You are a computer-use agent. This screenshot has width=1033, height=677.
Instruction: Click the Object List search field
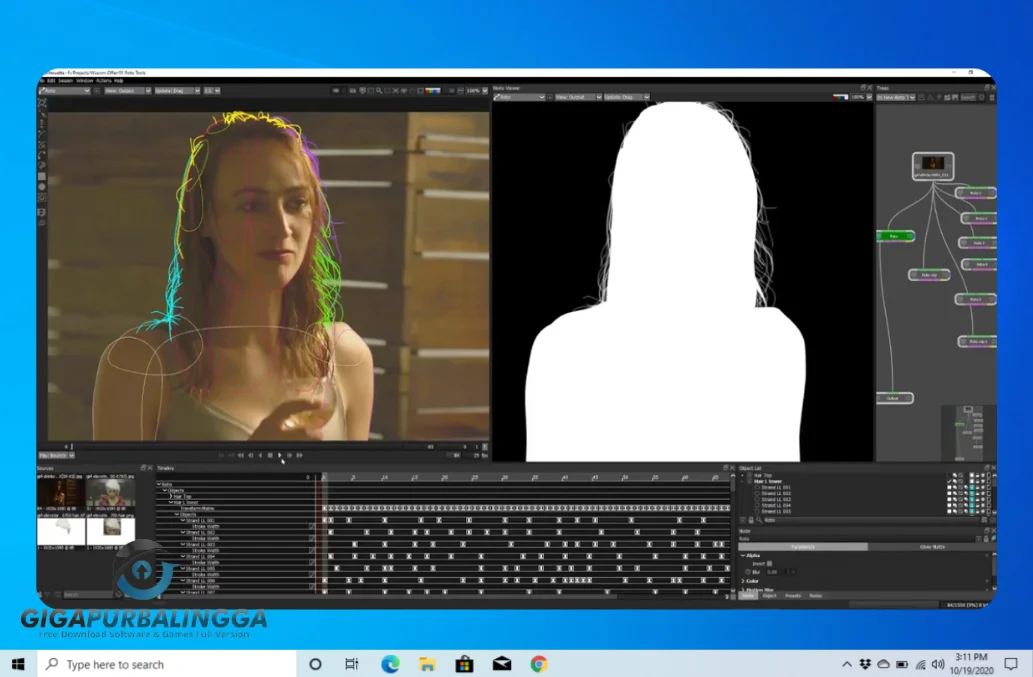[x=870, y=520]
